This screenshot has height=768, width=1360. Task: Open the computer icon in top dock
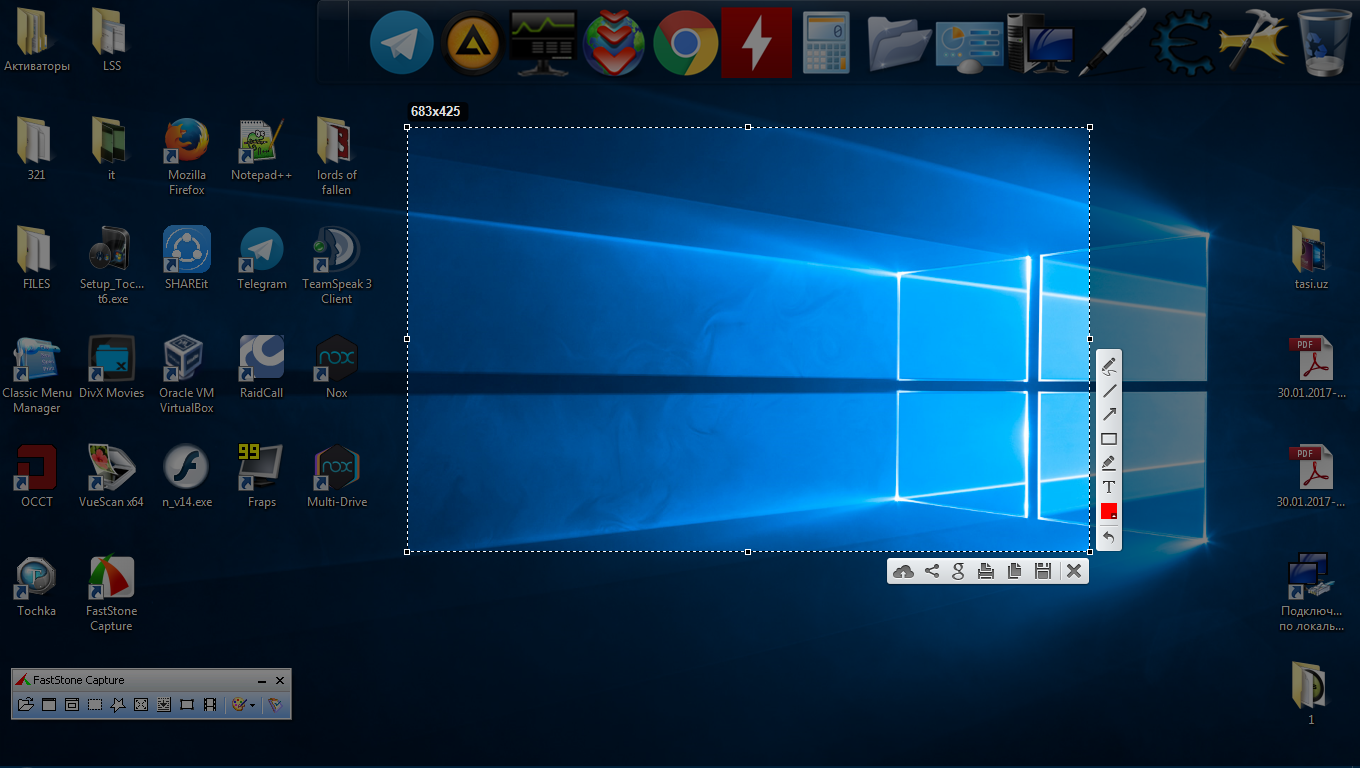[1040, 43]
